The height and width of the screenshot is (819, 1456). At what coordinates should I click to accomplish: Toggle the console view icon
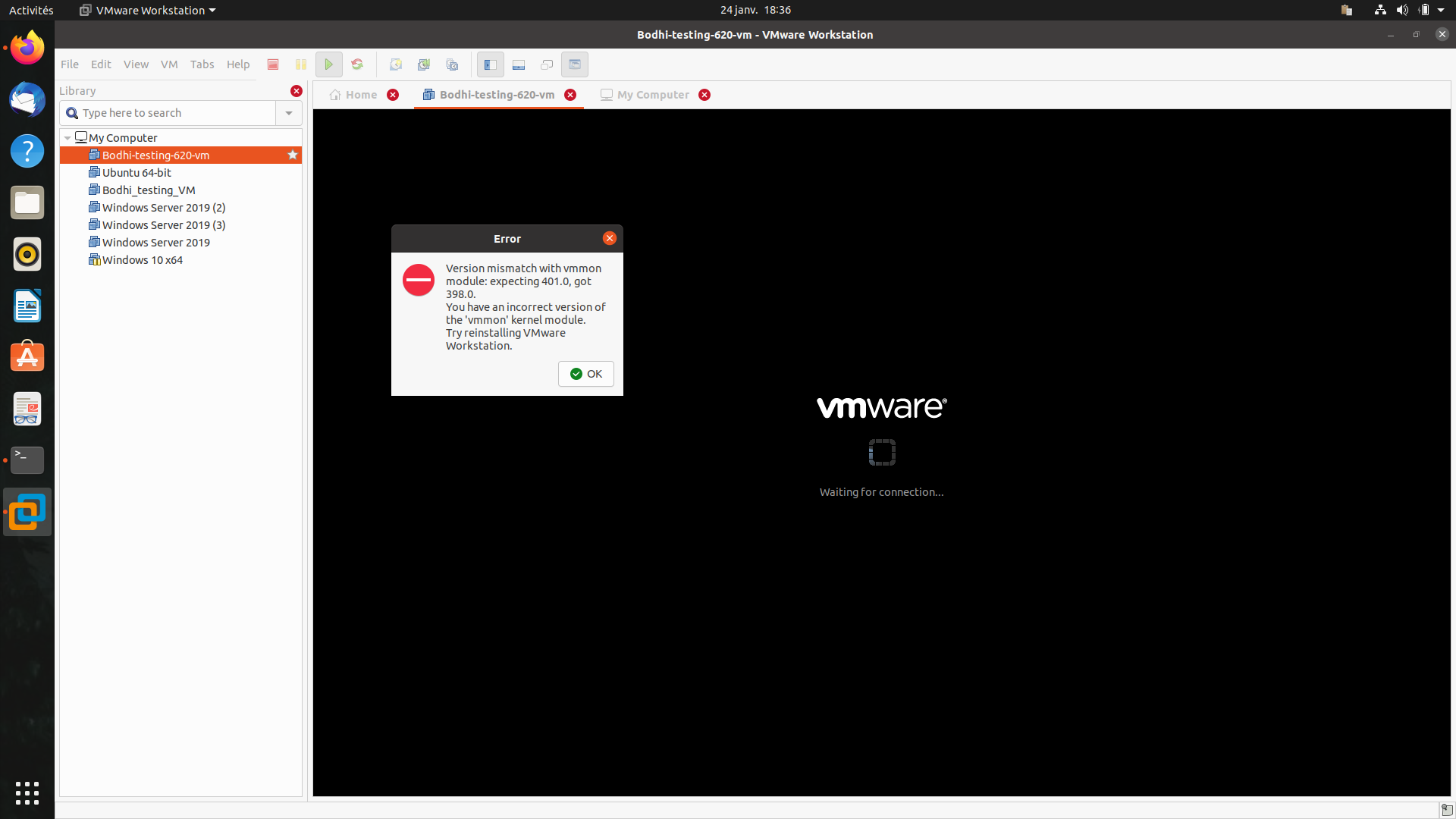[x=575, y=64]
